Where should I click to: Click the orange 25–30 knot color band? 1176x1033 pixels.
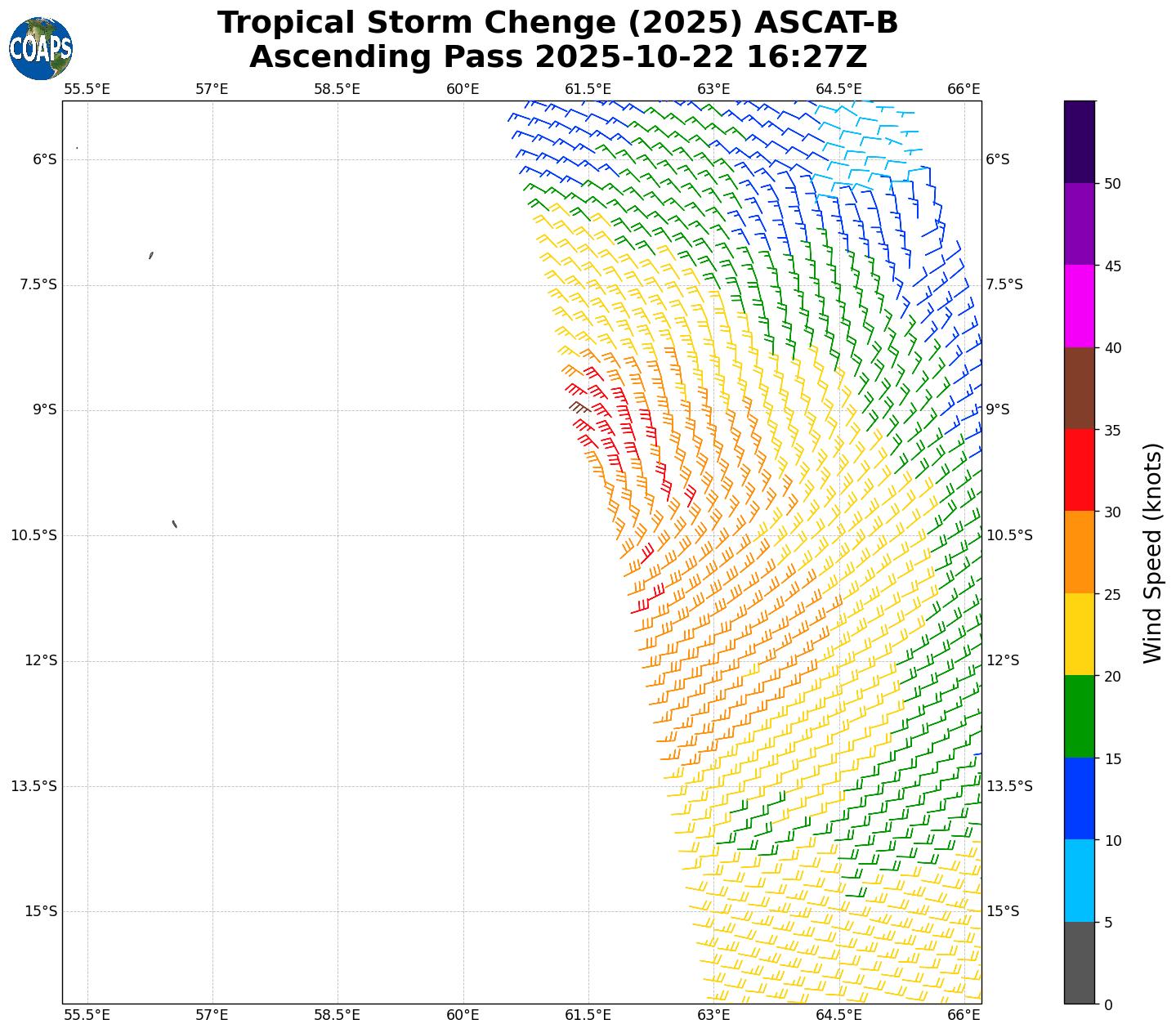pos(1079,552)
